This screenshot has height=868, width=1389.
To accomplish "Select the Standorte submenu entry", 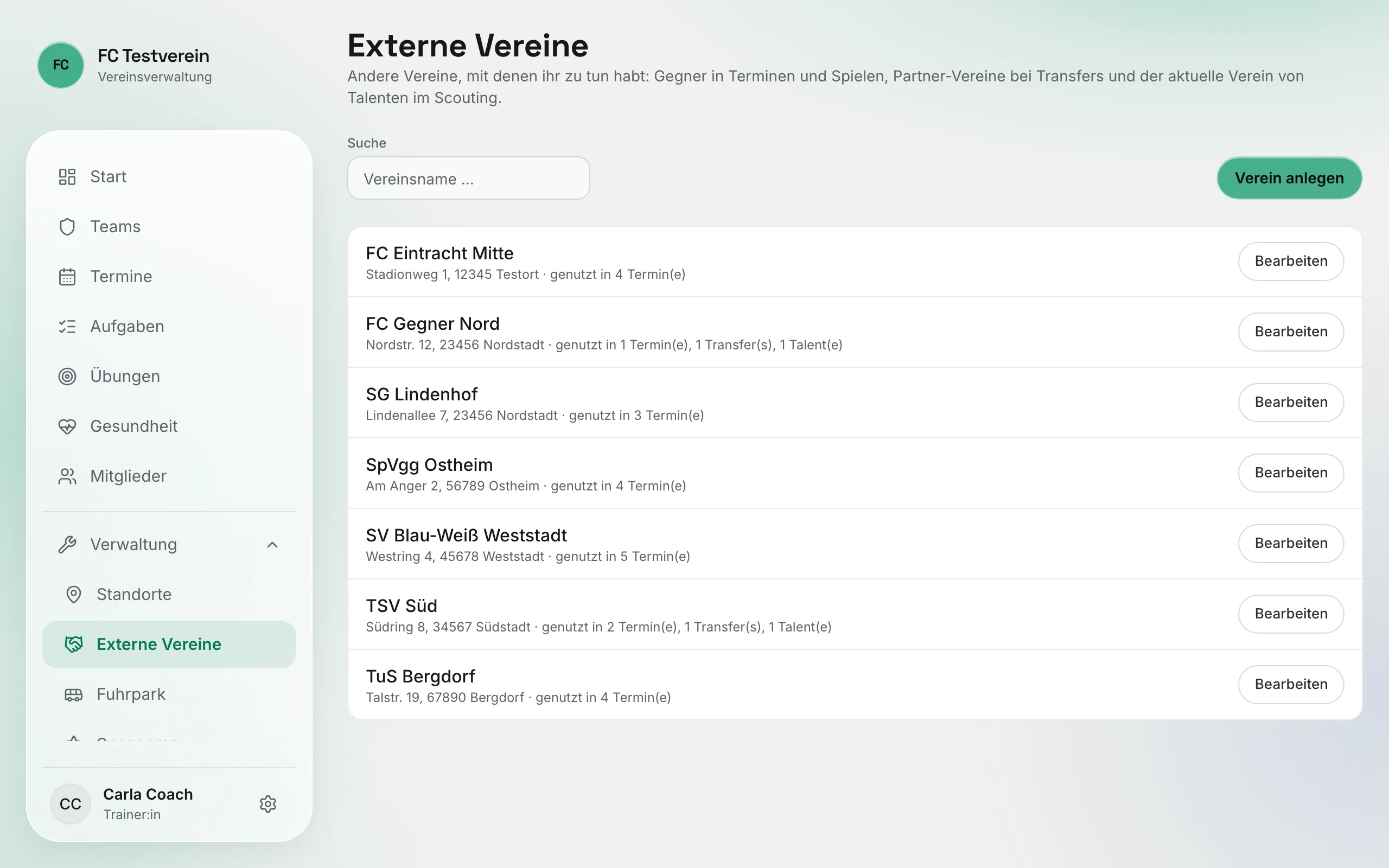I will click(169, 595).
